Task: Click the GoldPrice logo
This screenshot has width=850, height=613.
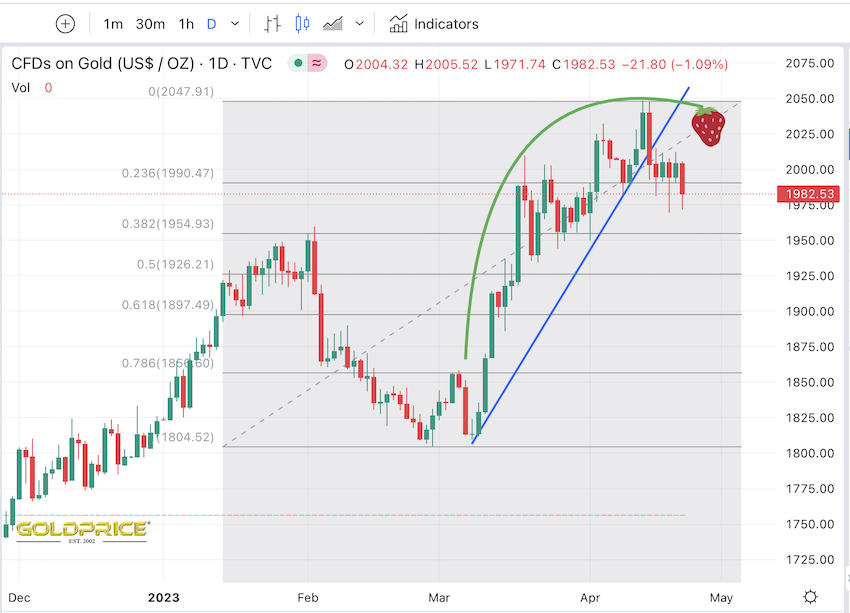Action: tap(83, 528)
